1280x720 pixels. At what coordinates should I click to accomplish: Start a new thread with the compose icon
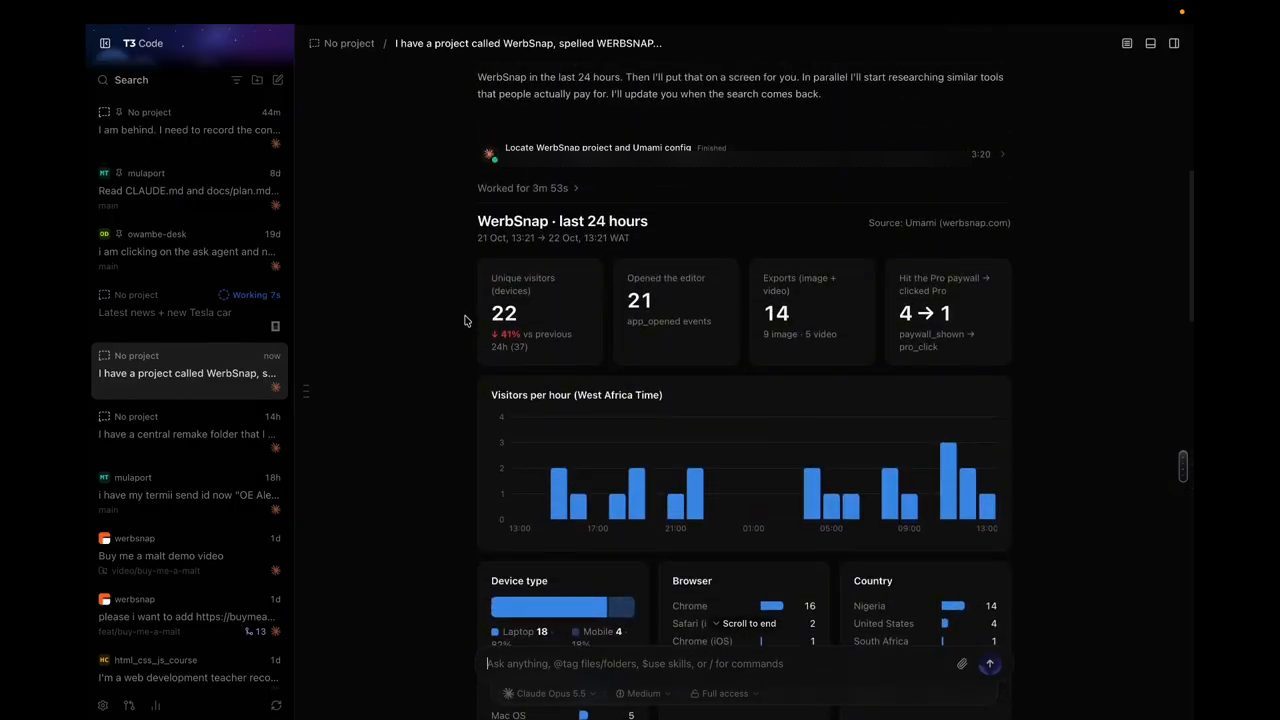278,80
